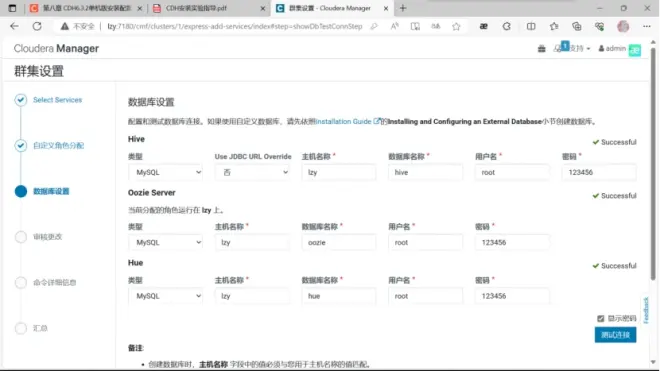Open the collections icon
Image resolution: width=660 pixels, height=371 pixels.
(x=577, y=26)
